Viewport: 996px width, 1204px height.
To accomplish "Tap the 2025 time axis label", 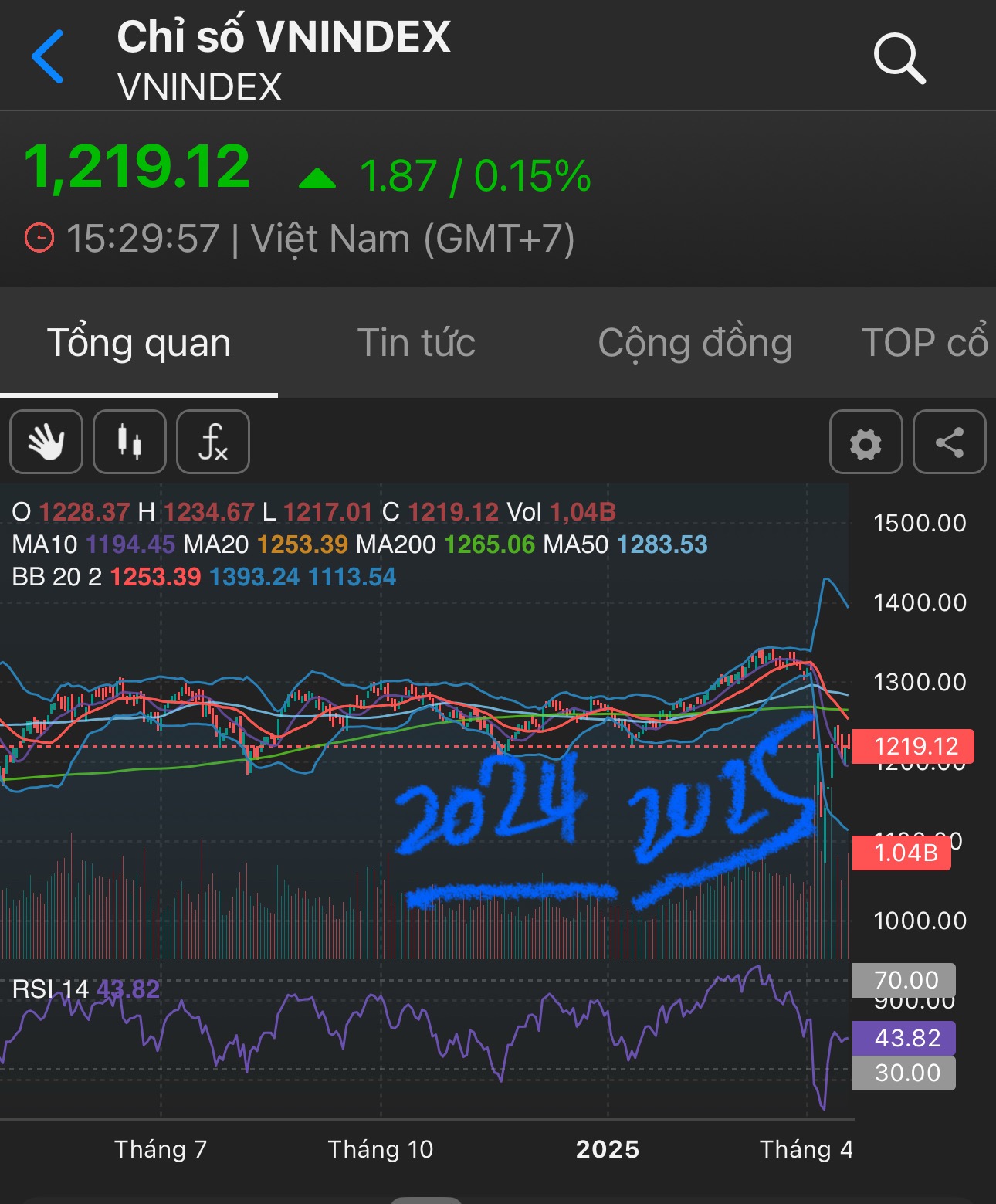I will point(608,1149).
